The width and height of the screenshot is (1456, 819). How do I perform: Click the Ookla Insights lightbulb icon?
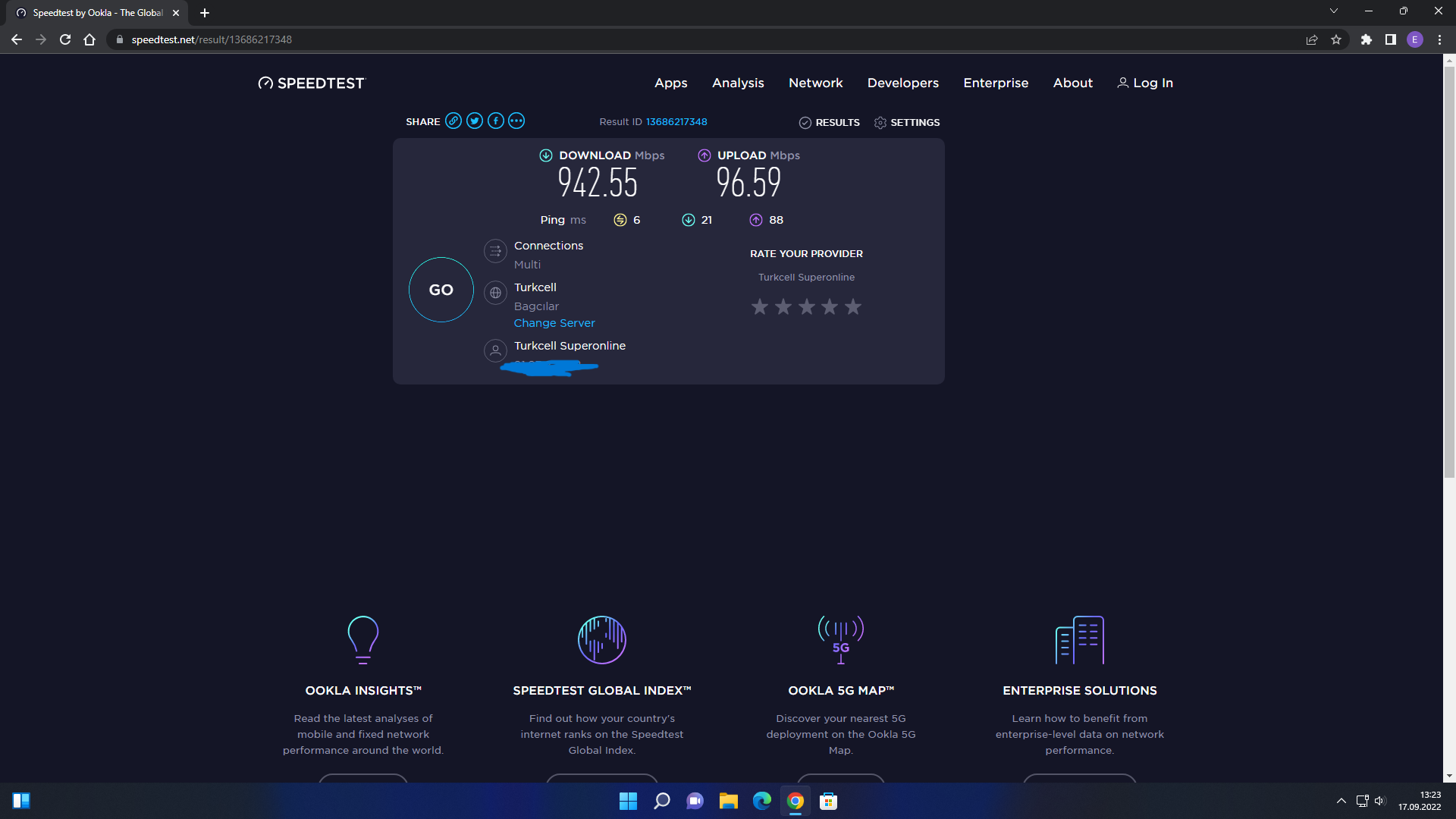[x=362, y=639]
